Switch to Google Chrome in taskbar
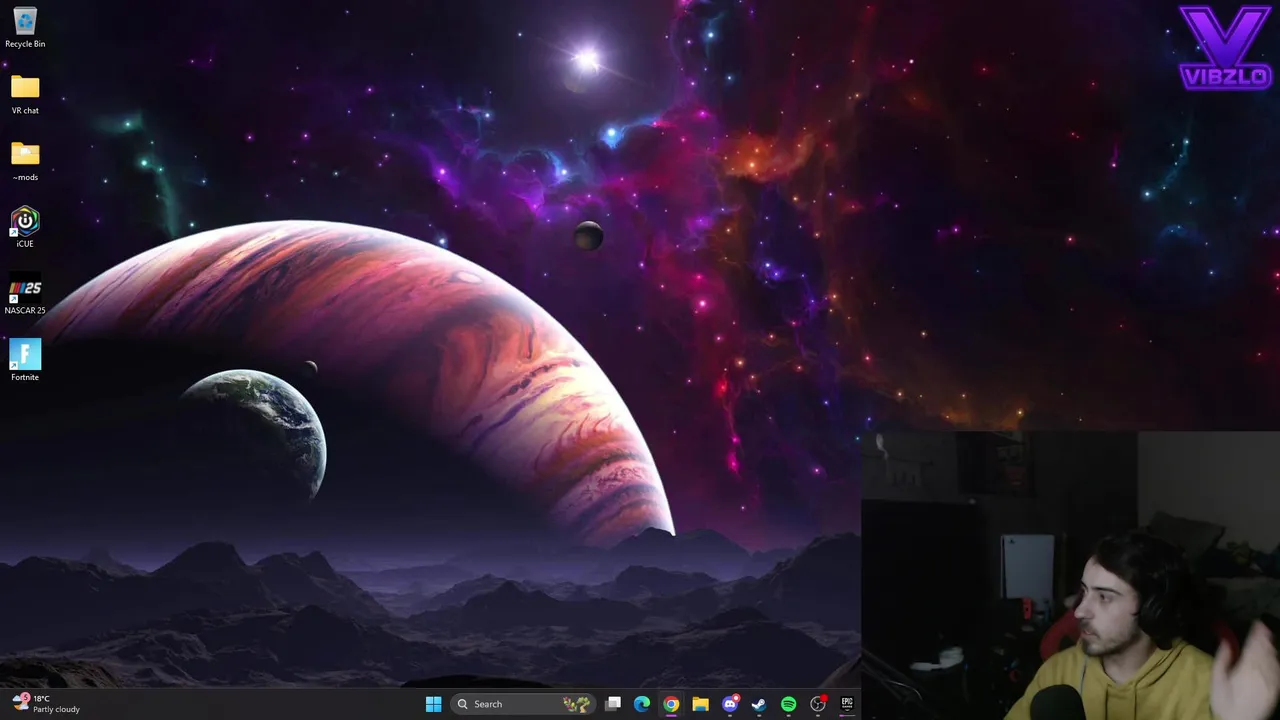 click(x=671, y=704)
